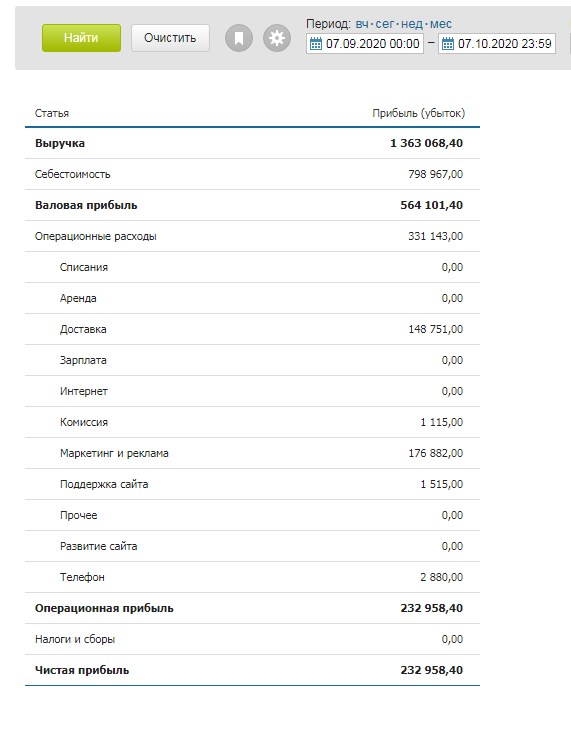Select the Доставка expense row
The image size is (571, 748).
coord(252,329)
